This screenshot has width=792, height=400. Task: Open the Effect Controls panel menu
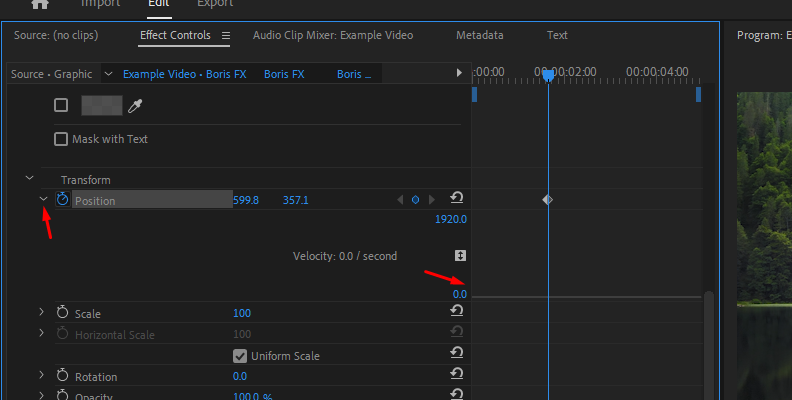pos(226,36)
